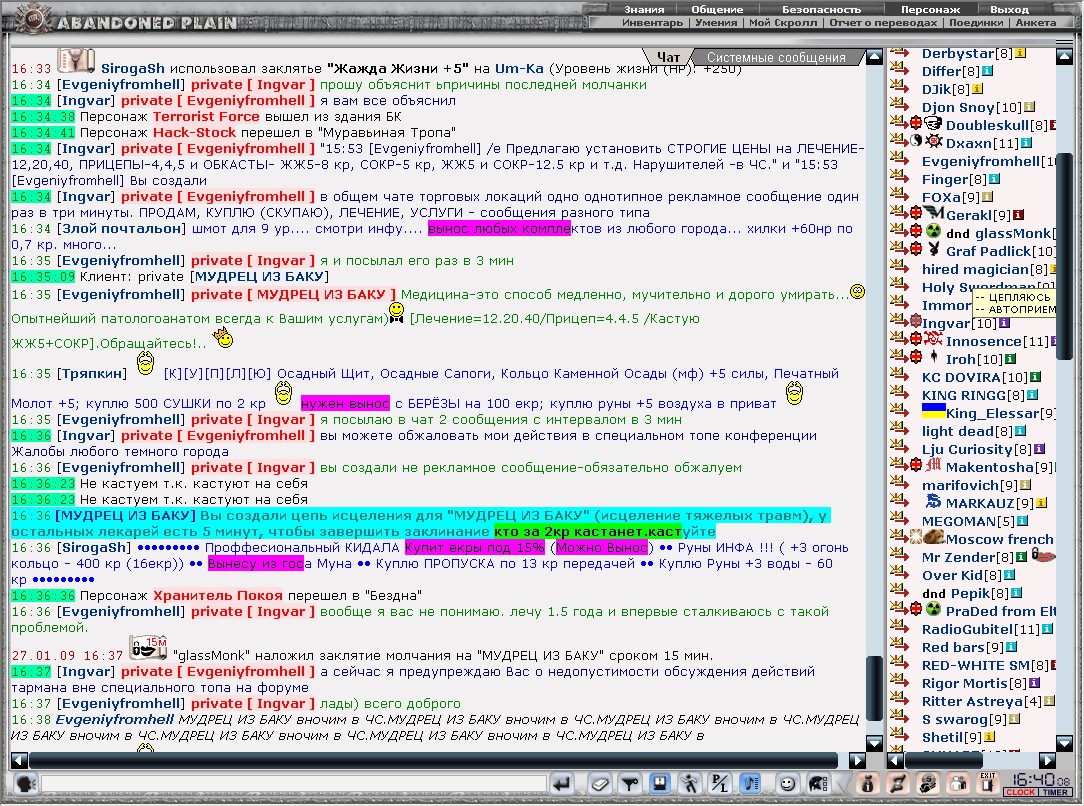Click the speaking-head icon left of chat input
Screen dimensions: 1084x806
[x=25, y=784]
